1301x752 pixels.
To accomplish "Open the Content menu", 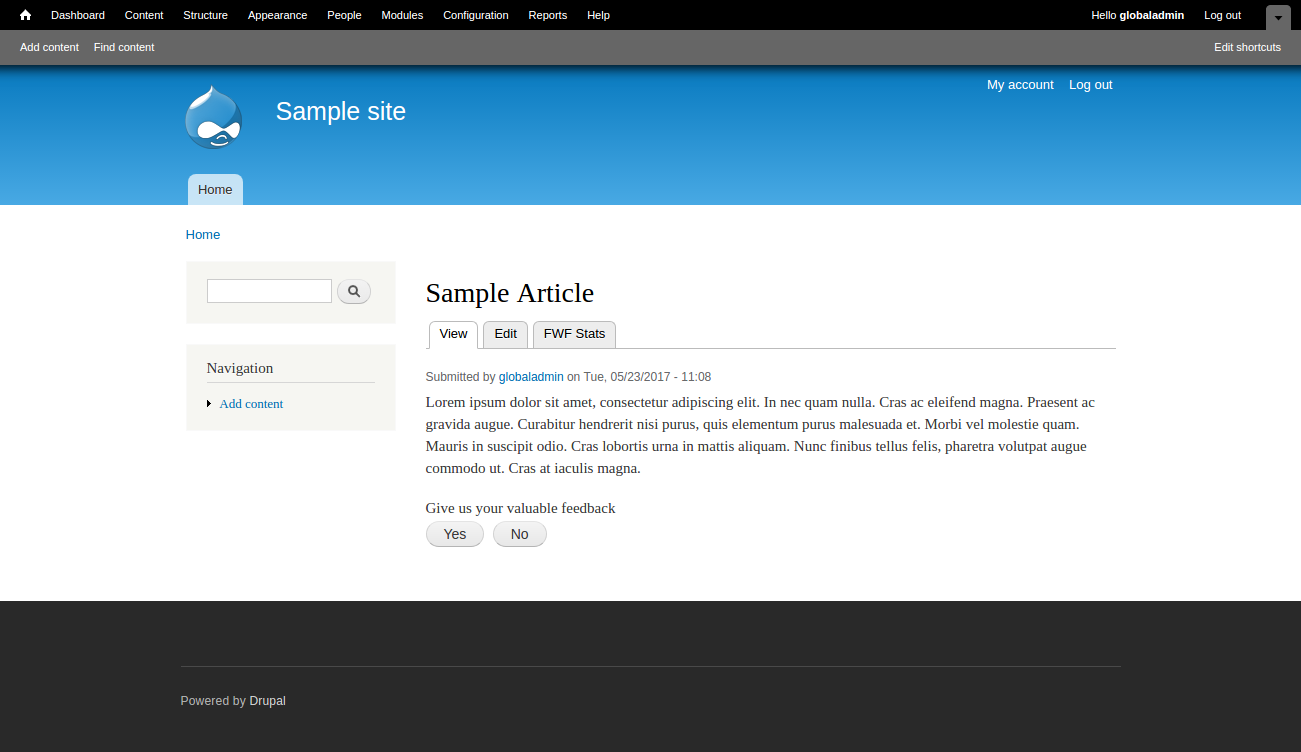I will pyautogui.click(x=143, y=15).
